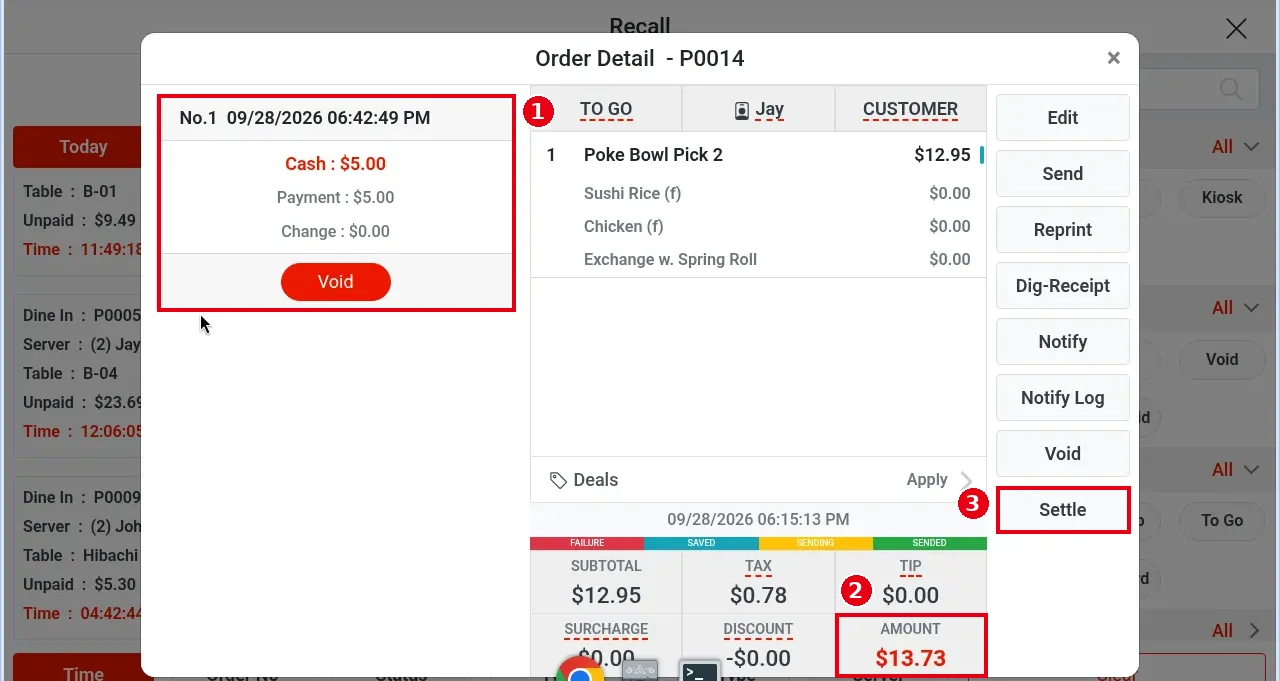Expand the bottom All chevron in Recall
Screen dimensions: 1280x681
pos(1253,631)
